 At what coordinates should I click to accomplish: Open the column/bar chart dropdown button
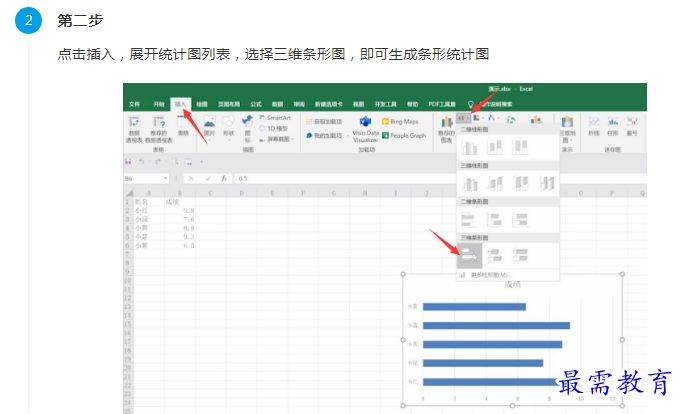pyautogui.click(x=463, y=118)
